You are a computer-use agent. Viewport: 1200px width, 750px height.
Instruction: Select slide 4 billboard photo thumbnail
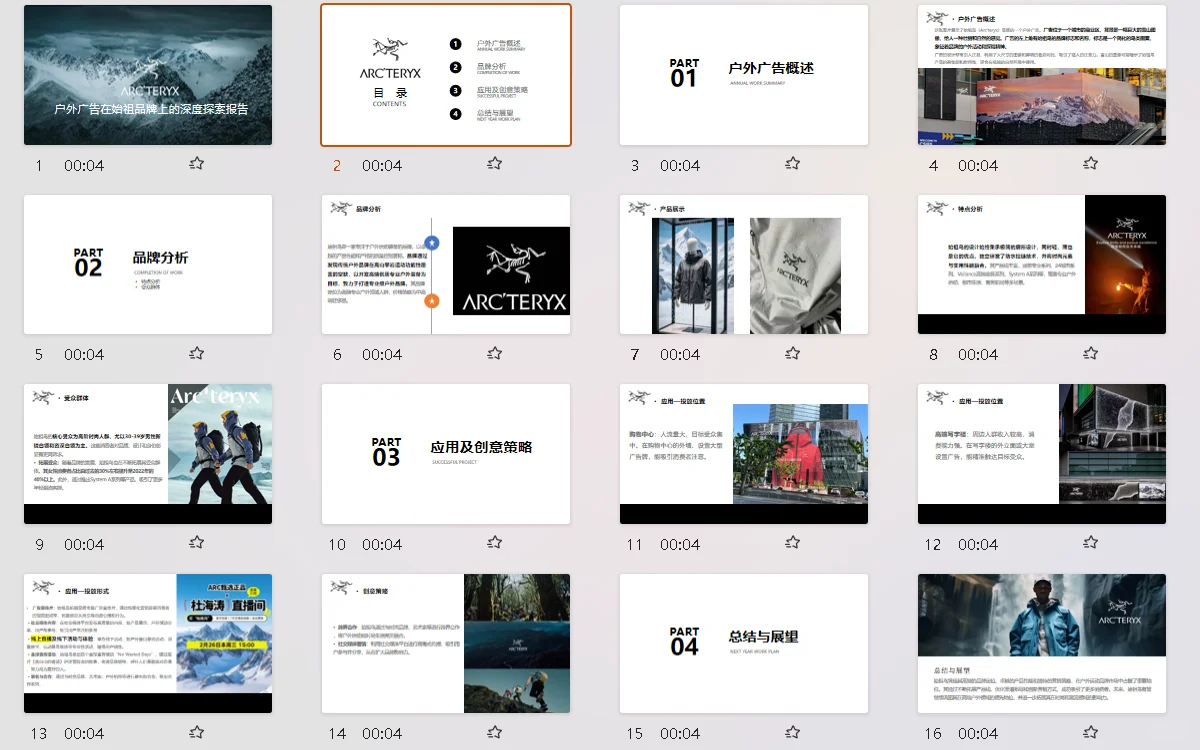[1042, 75]
